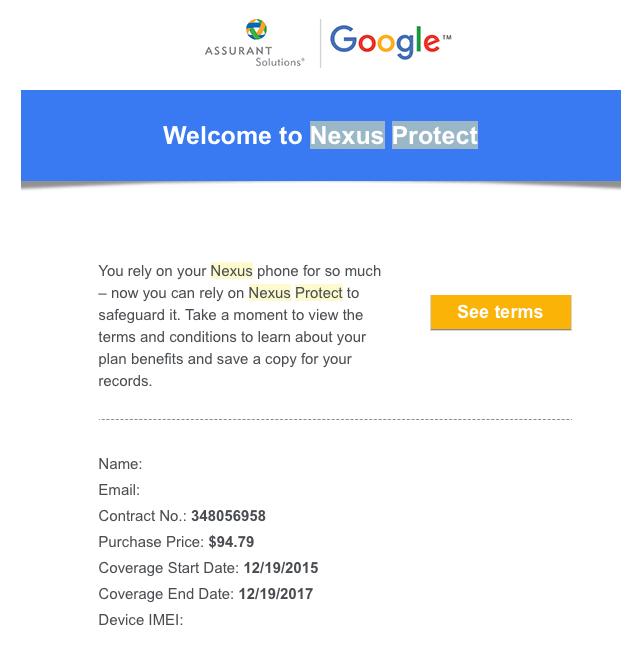Click the Device IMEI label
Screen dimensions: 642x653
(x=141, y=620)
